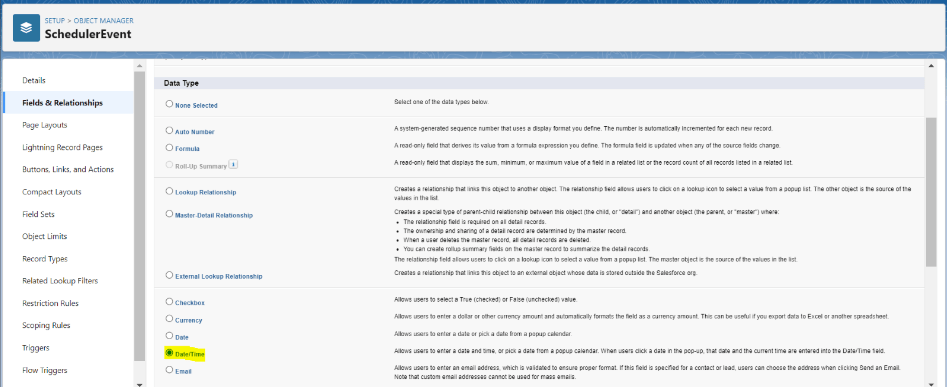Image resolution: width=947 pixels, height=387 pixels.
Task: Go to Restriction Rules
Action: [x=50, y=303]
